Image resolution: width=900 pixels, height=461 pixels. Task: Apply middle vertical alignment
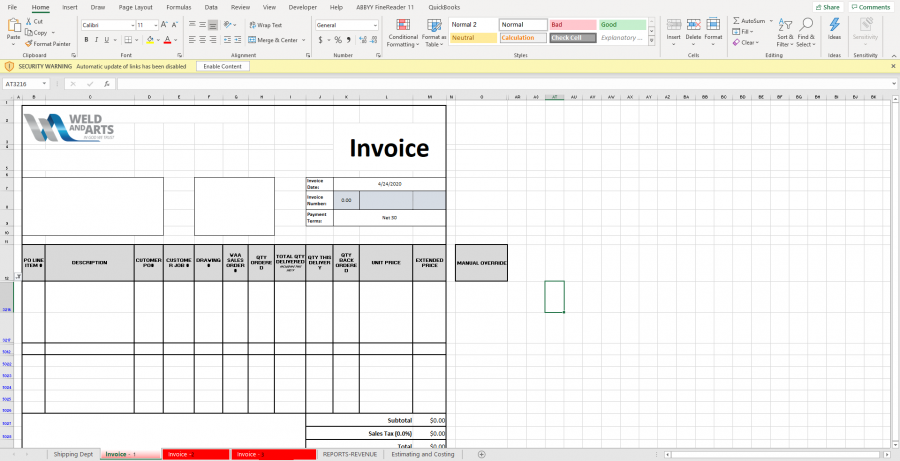(203, 25)
